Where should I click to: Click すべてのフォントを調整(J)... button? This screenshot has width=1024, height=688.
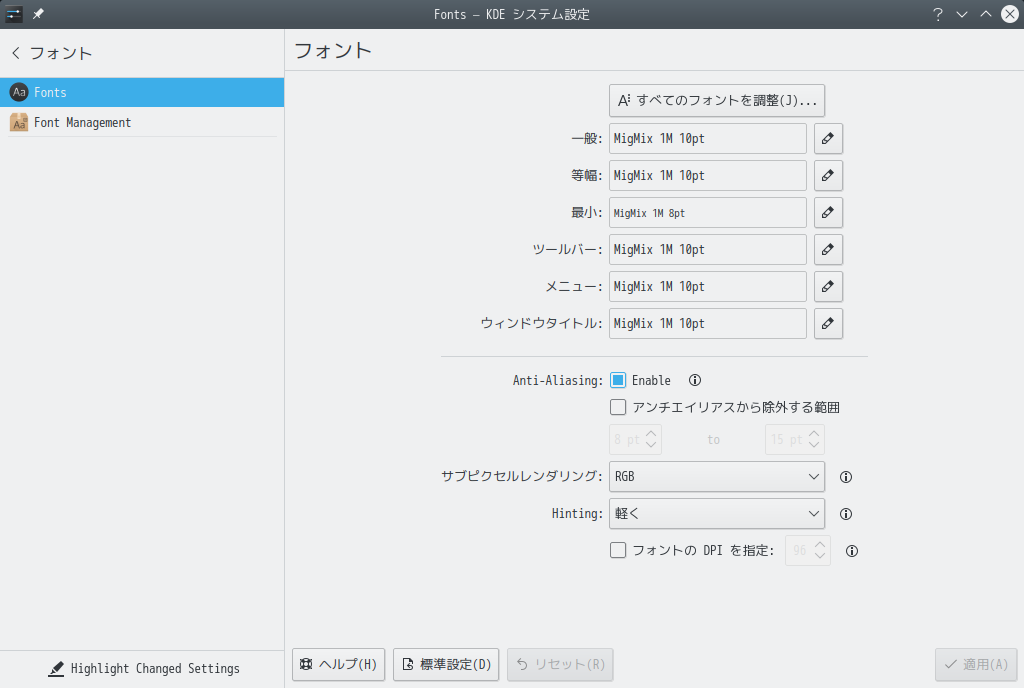pyautogui.click(x=716, y=101)
